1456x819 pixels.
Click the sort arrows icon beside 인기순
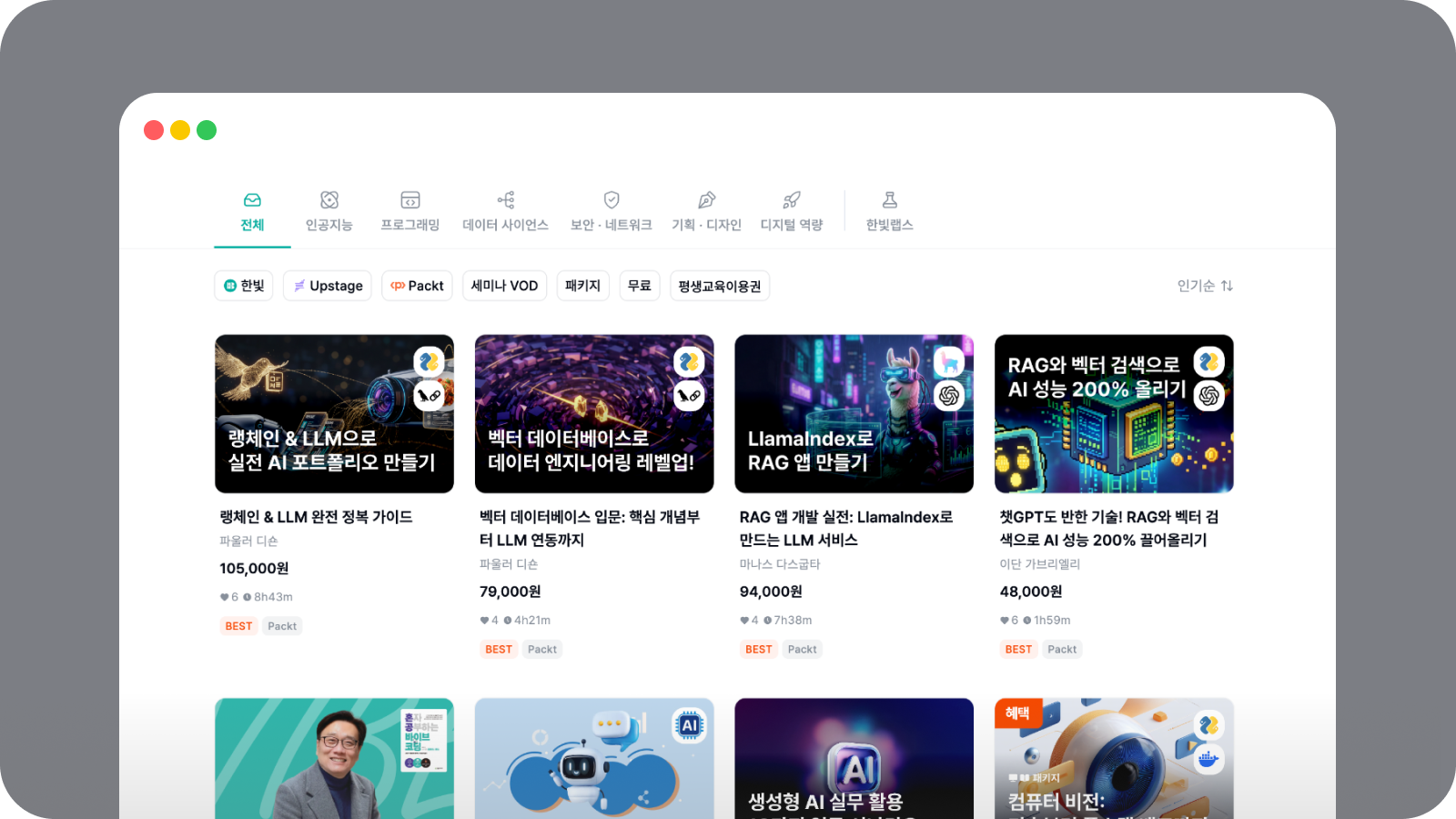coord(1227,286)
